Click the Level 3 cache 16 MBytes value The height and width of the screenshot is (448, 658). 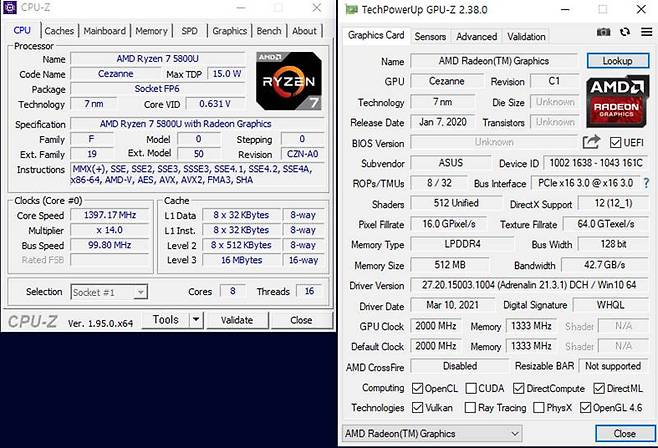pyautogui.click(x=242, y=260)
